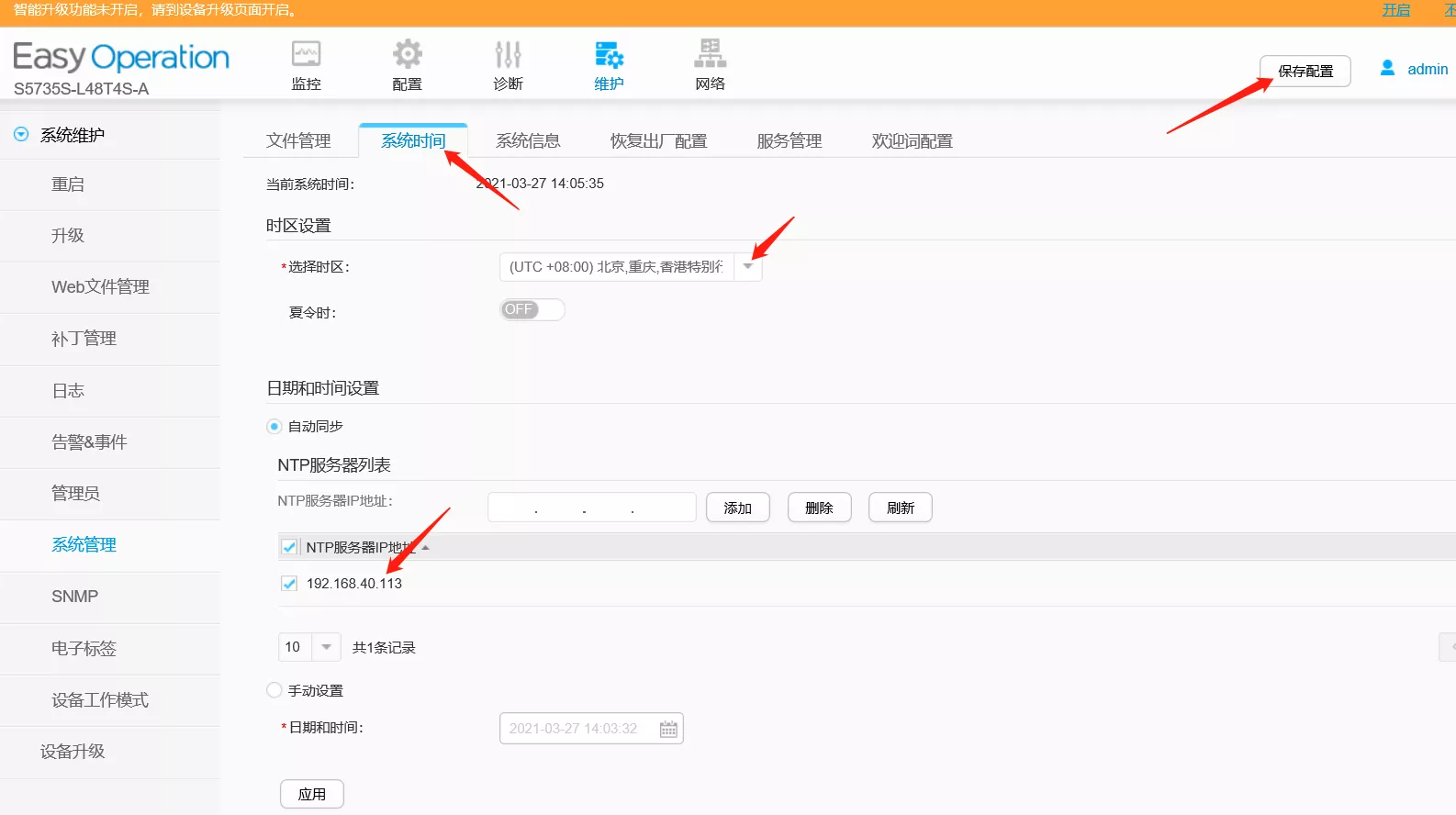1456x815 pixels.
Task: Select the 手动设置 radio button
Action: click(x=274, y=690)
